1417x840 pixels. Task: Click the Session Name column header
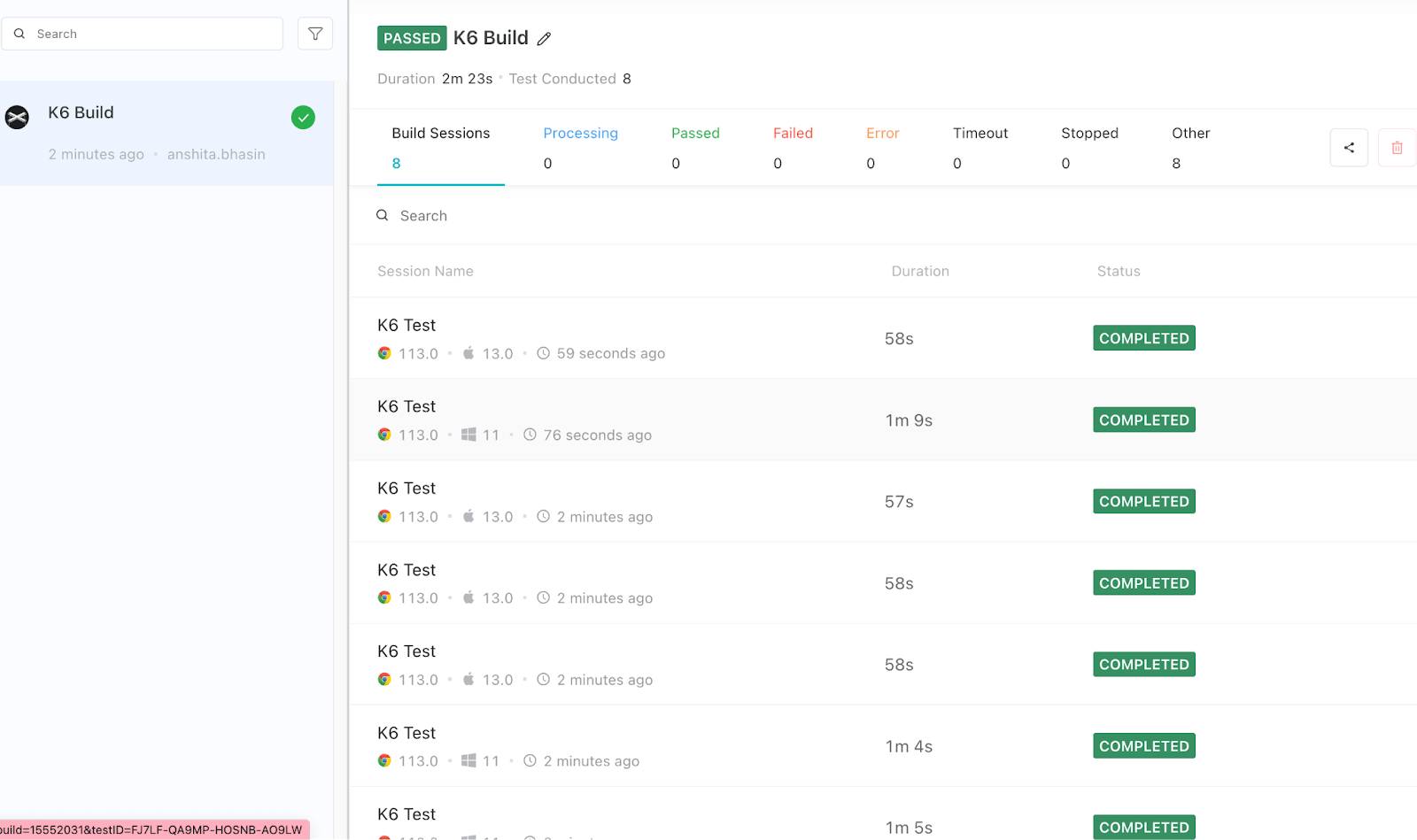(425, 271)
